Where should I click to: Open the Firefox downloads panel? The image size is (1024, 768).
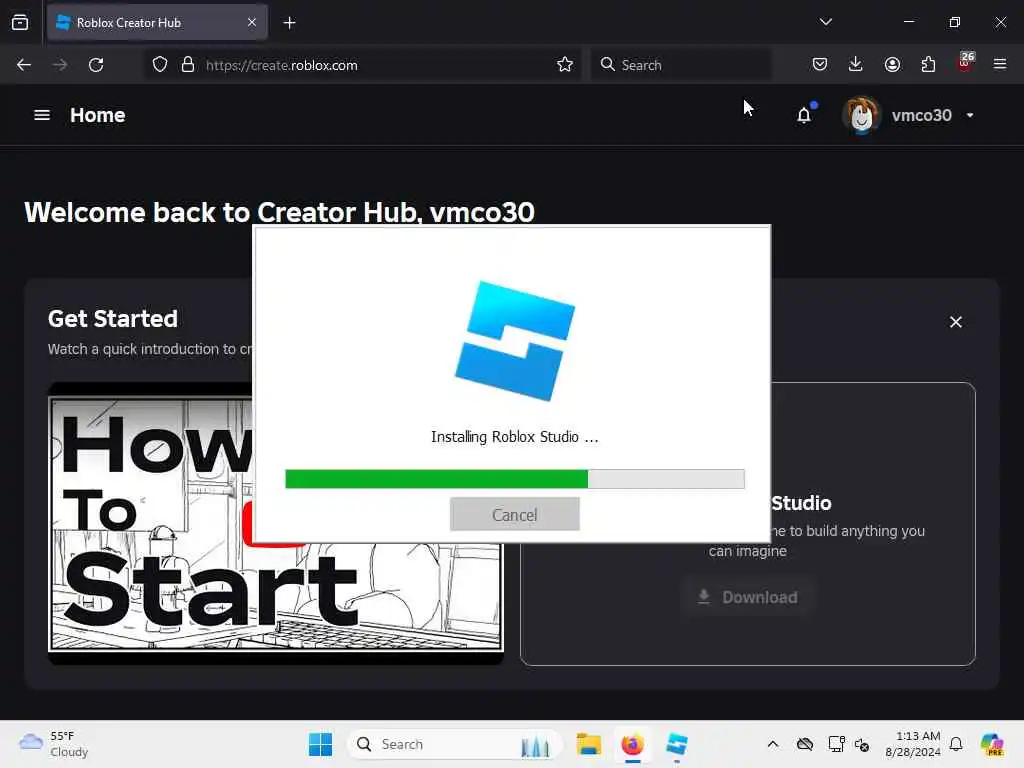[x=856, y=64]
